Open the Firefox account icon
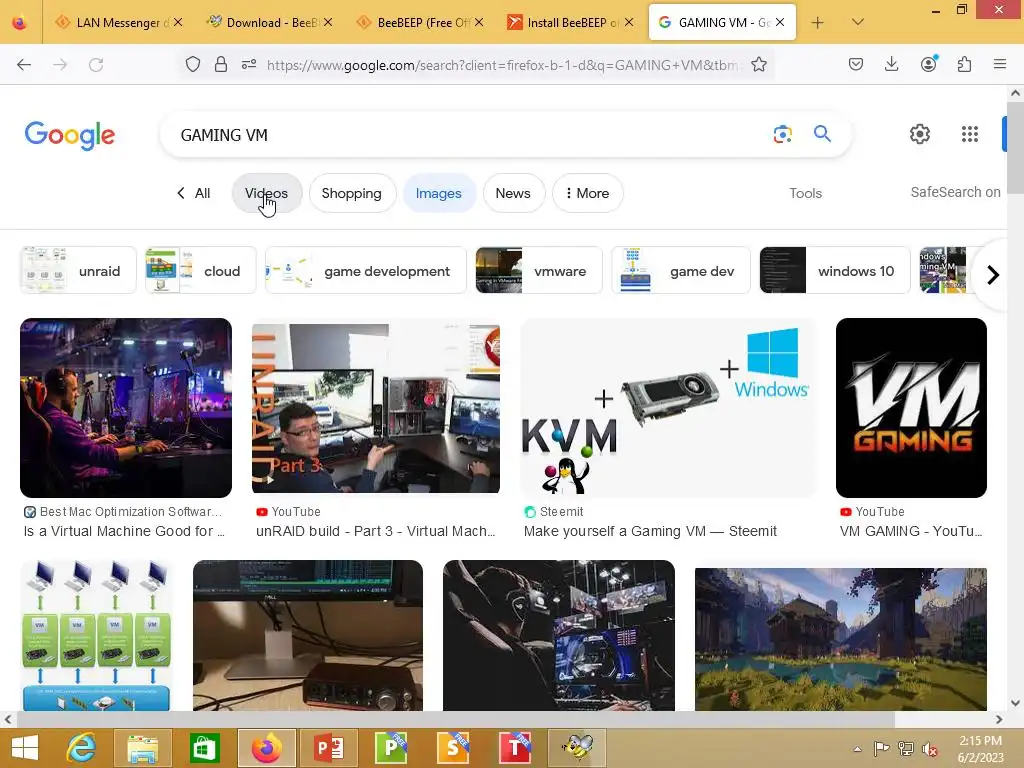The height and width of the screenshot is (768, 1024). point(929,63)
